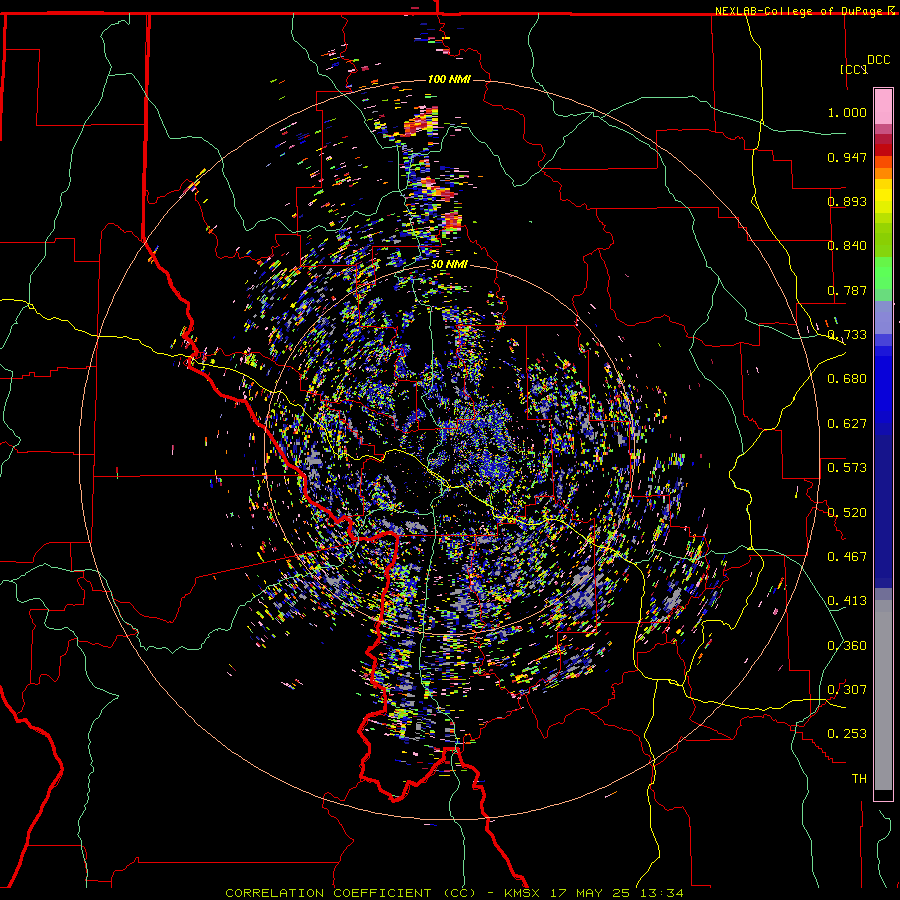
Task: Click the 0.573 legend value
Action: coord(847,468)
